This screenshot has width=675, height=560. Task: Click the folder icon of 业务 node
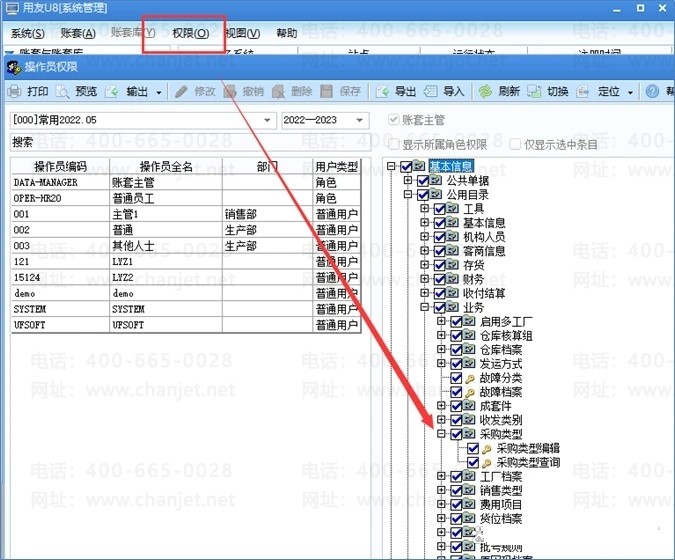pyautogui.click(x=452, y=307)
